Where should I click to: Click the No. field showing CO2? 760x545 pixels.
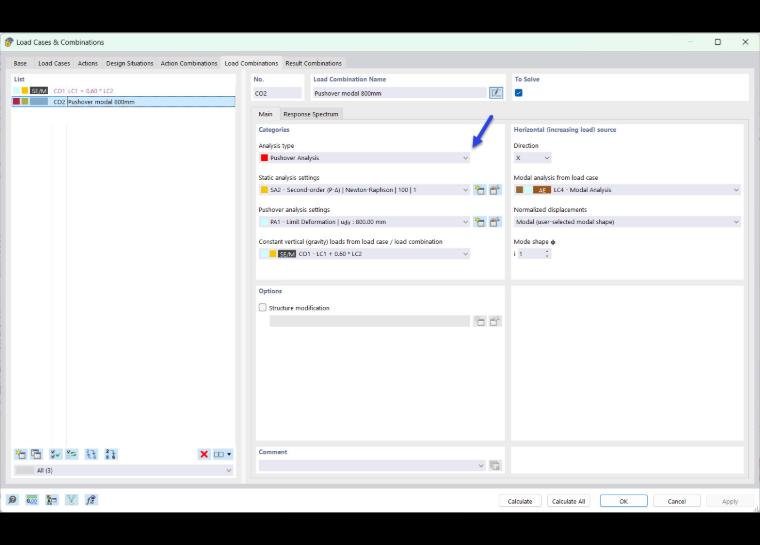pos(277,93)
